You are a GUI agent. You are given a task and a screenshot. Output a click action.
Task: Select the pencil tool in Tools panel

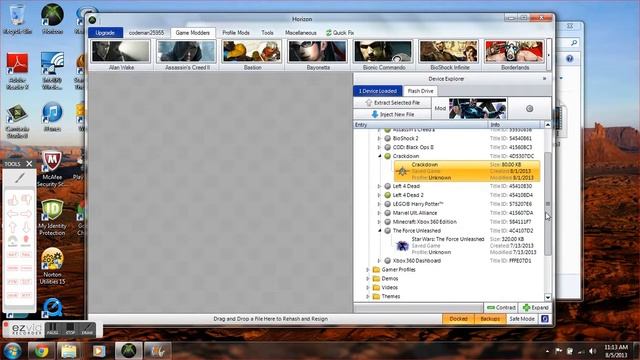pyautogui.click(x=20, y=178)
